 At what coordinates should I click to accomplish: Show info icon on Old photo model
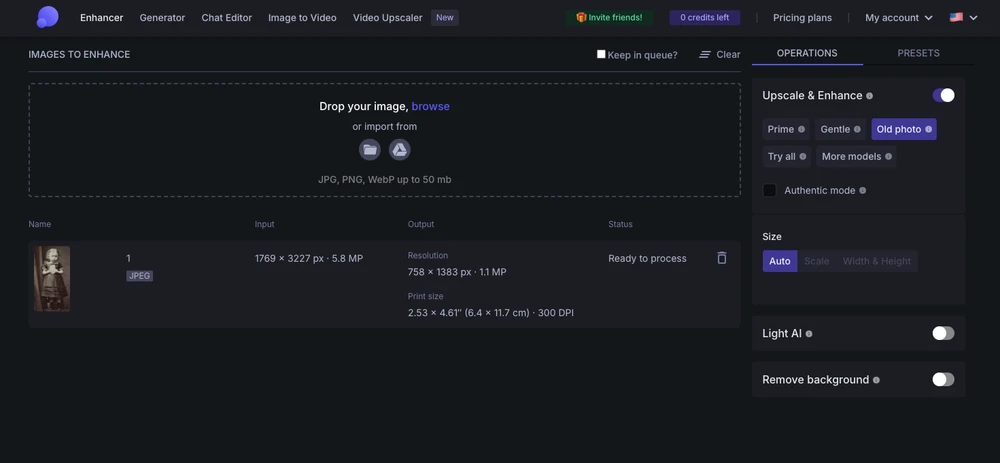point(929,129)
